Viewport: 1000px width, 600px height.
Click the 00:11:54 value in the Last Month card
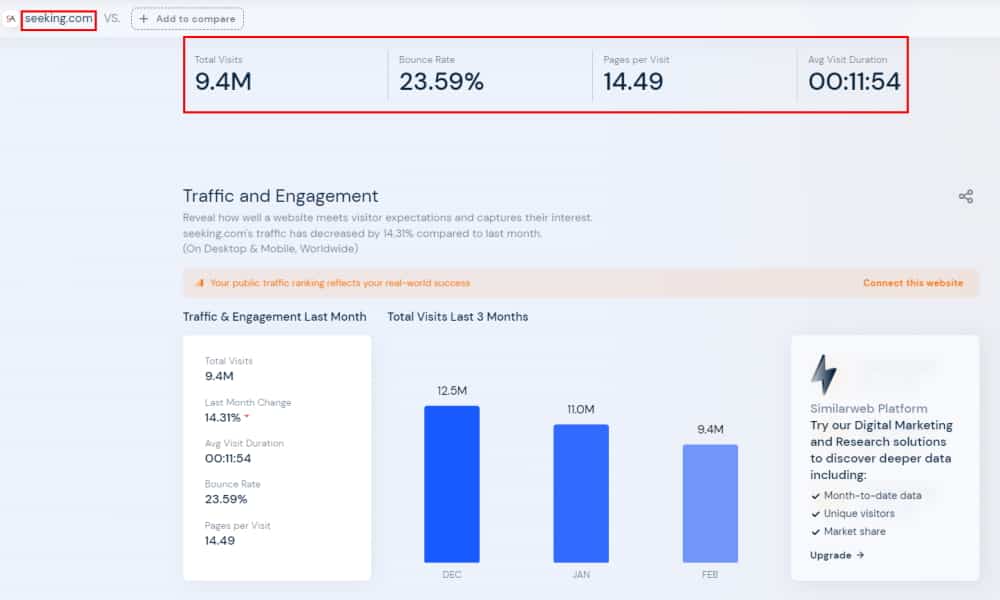(228, 458)
